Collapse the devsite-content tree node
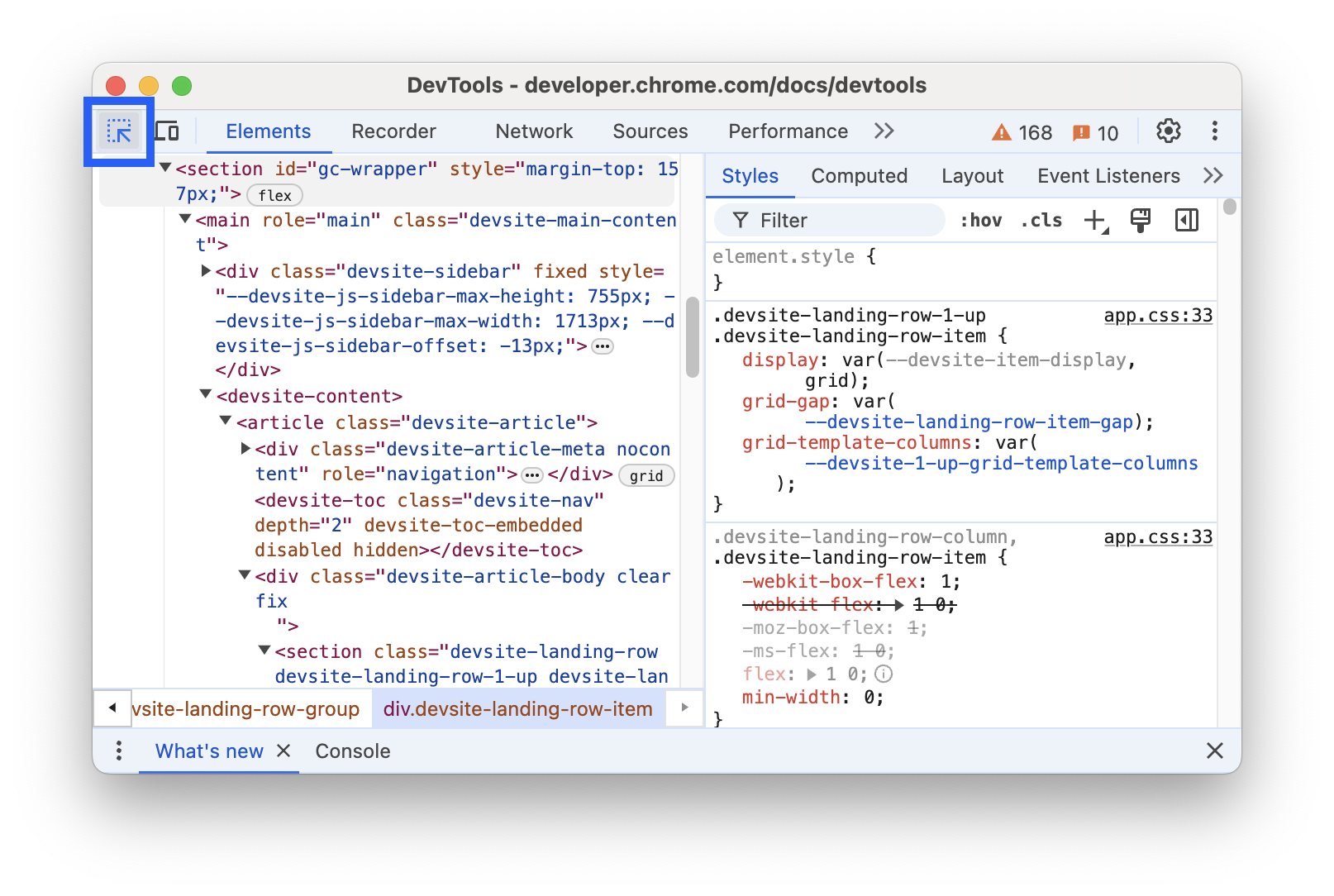The width and height of the screenshot is (1334, 896). (204, 394)
